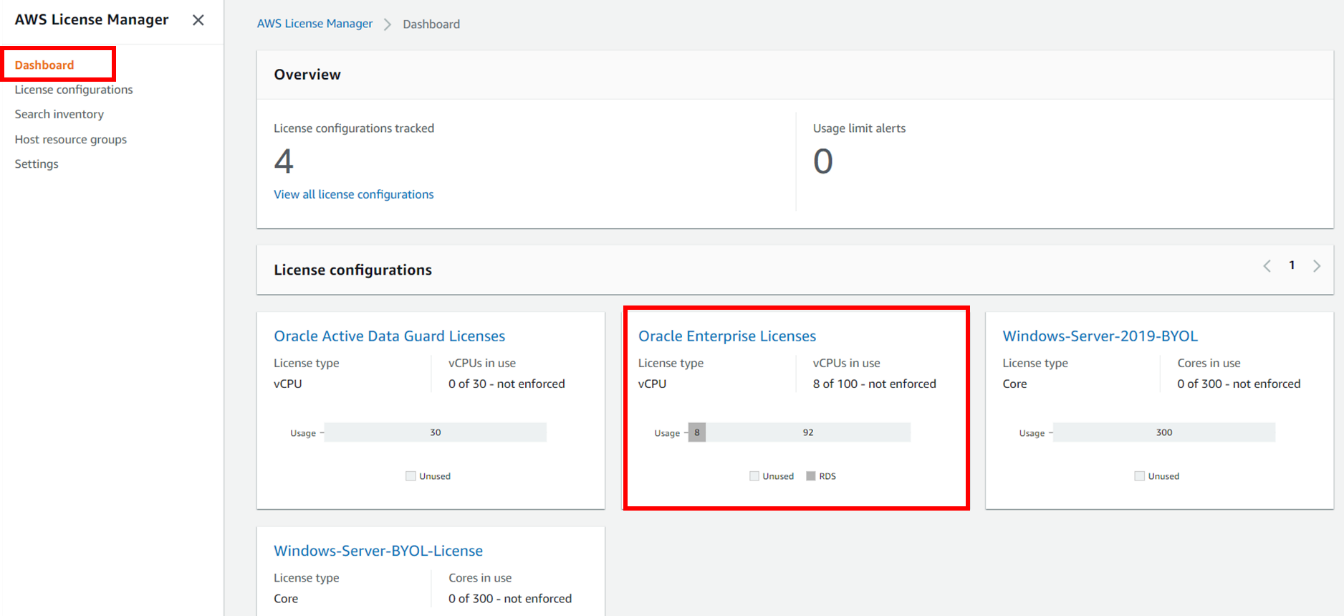Open Windows-Server-BYOL-License details
This screenshot has width=1344, height=616.
(378, 550)
